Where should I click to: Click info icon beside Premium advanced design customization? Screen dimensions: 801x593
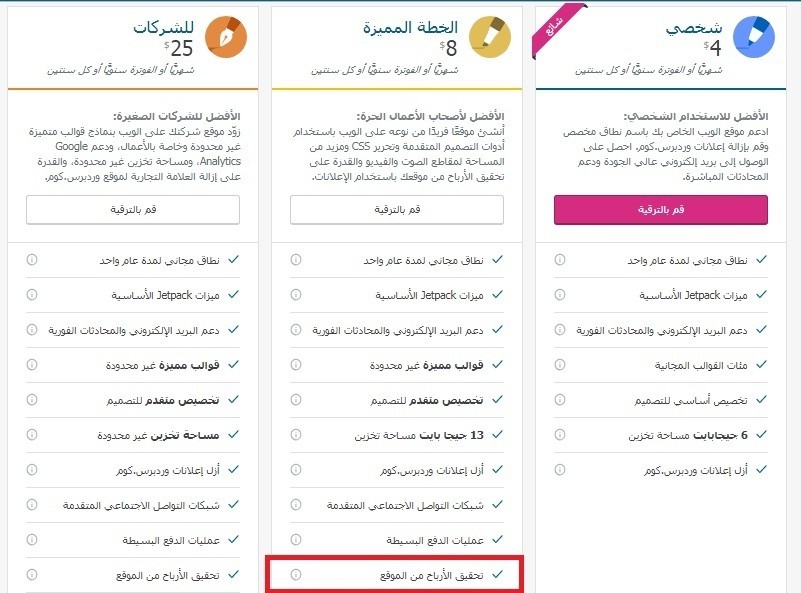pos(295,400)
